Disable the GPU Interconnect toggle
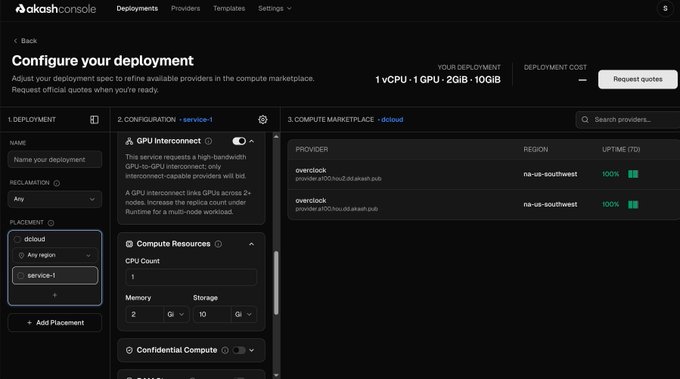Image resolution: width=680 pixels, height=379 pixels. [x=239, y=141]
